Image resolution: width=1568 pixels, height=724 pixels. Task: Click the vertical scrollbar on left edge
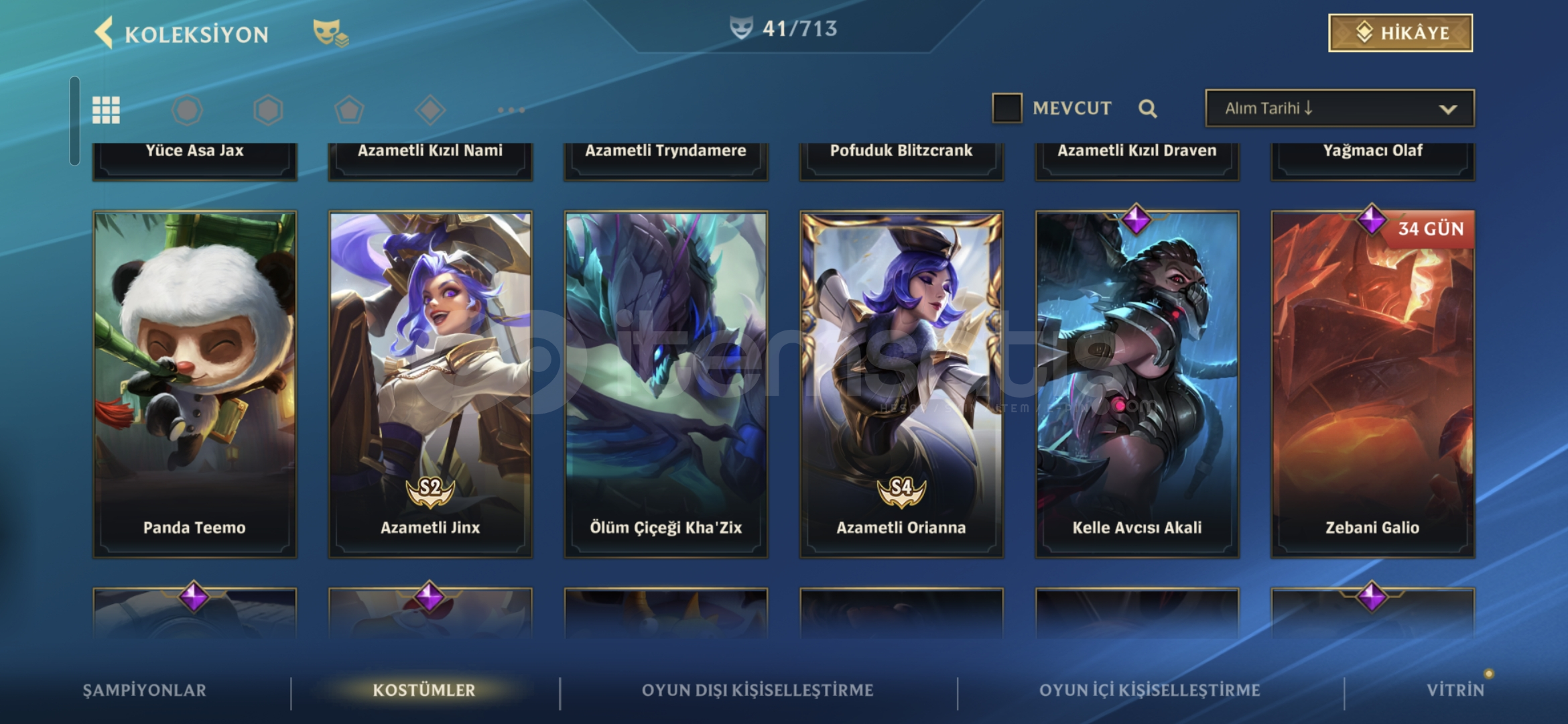(x=74, y=121)
